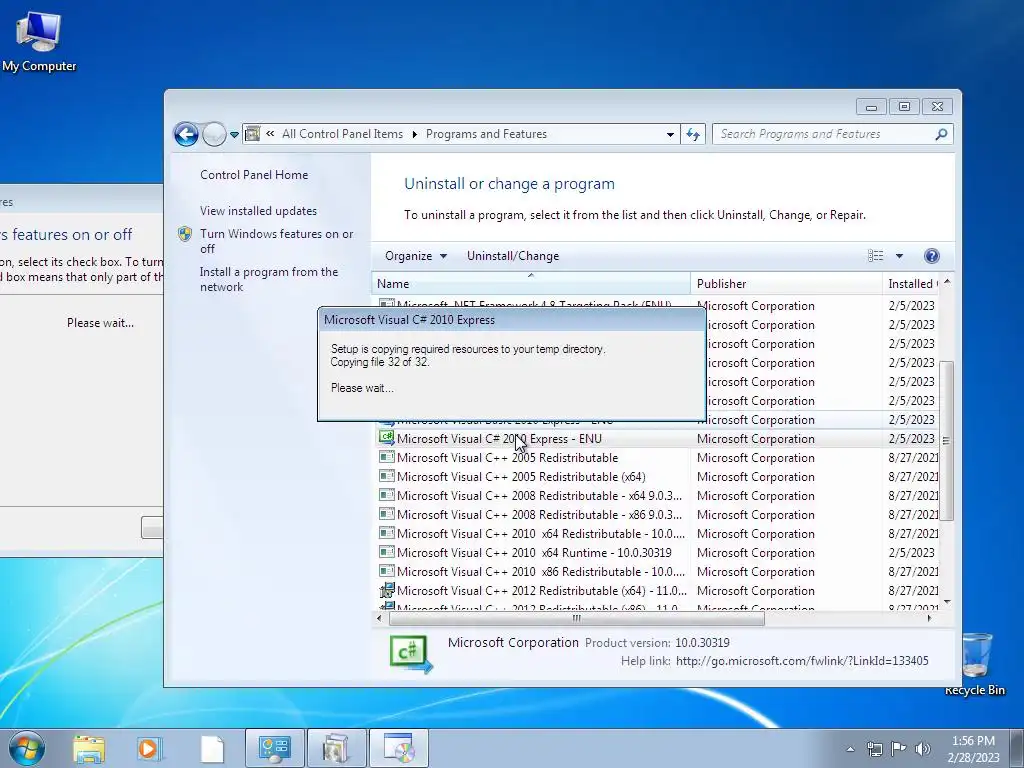Viewport: 1024px width, 768px height.
Task: Open Action Center flag icon
Action: pyautogui.click(x=899, y=749)
